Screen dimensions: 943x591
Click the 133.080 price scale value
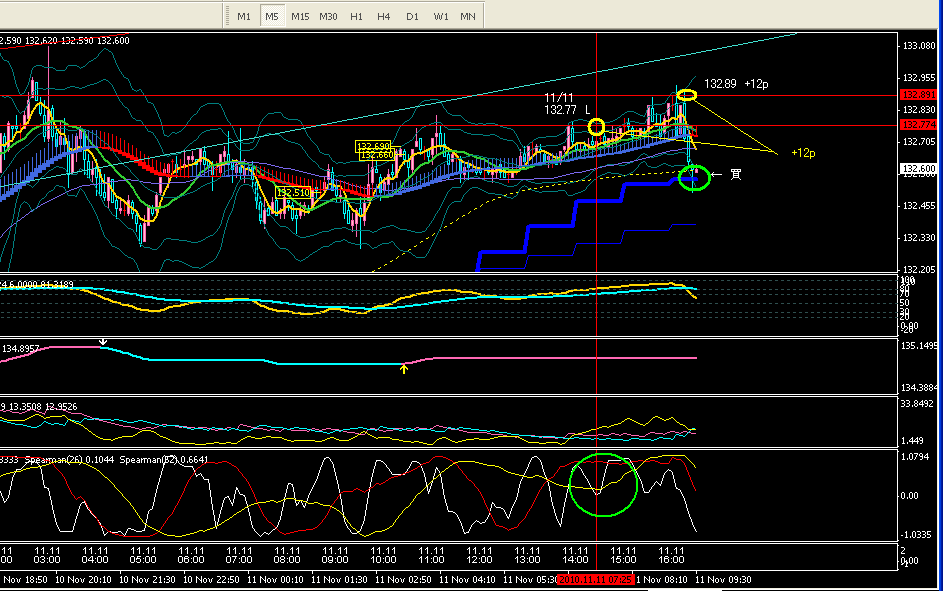919,46
